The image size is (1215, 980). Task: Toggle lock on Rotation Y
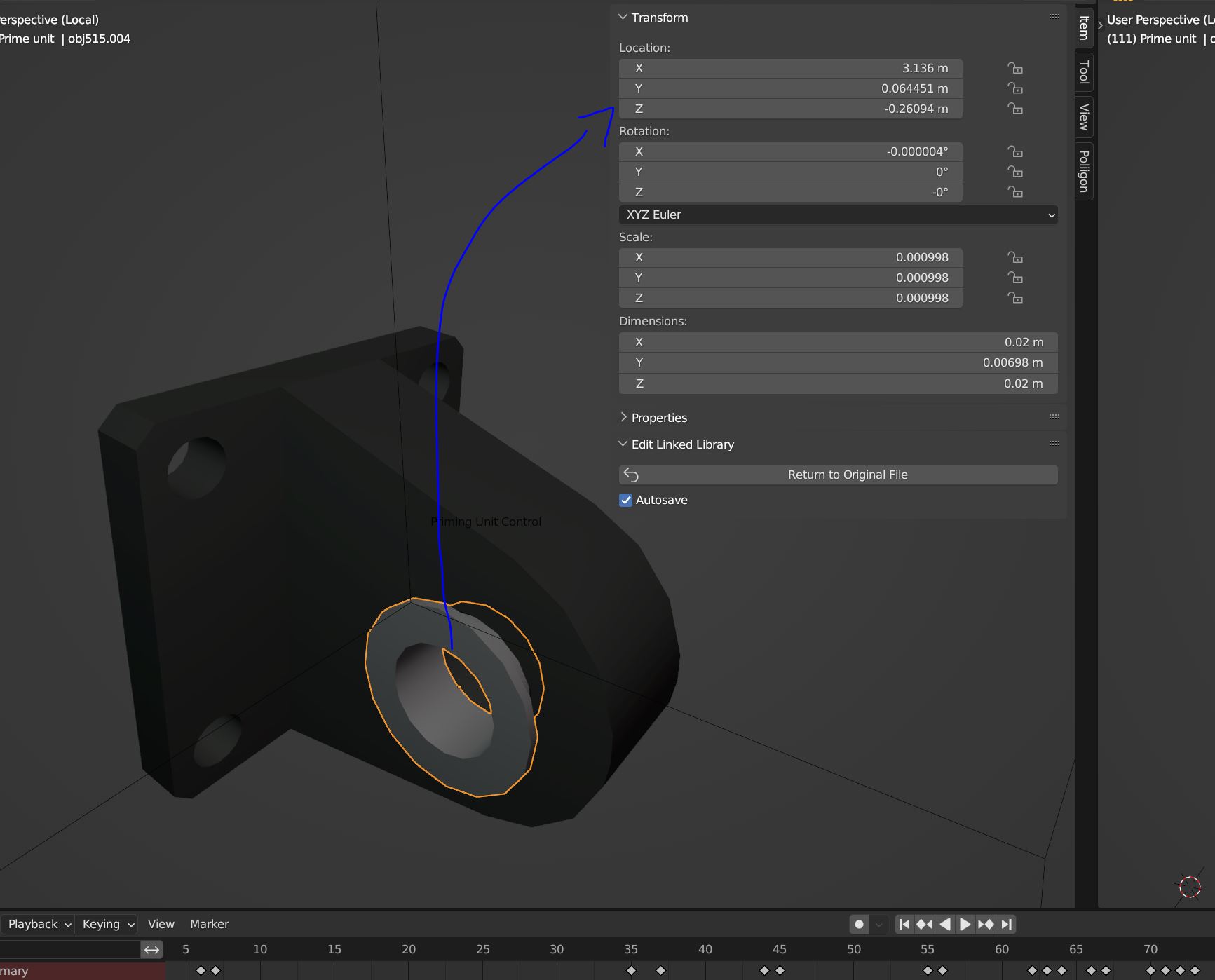coord(1015,172)
